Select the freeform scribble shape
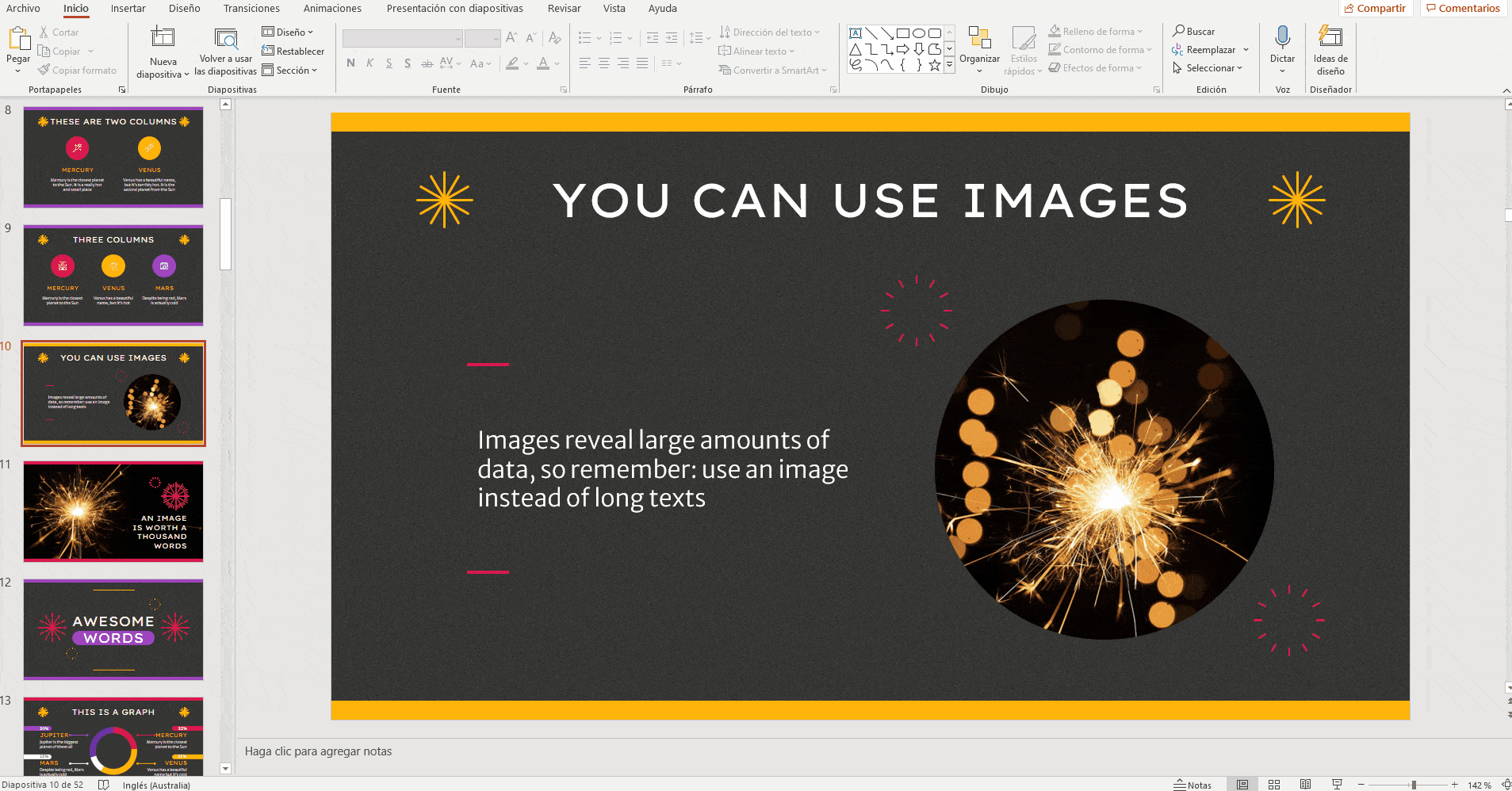The height and width of the screenshot is (791, 1512). point(856,65)
